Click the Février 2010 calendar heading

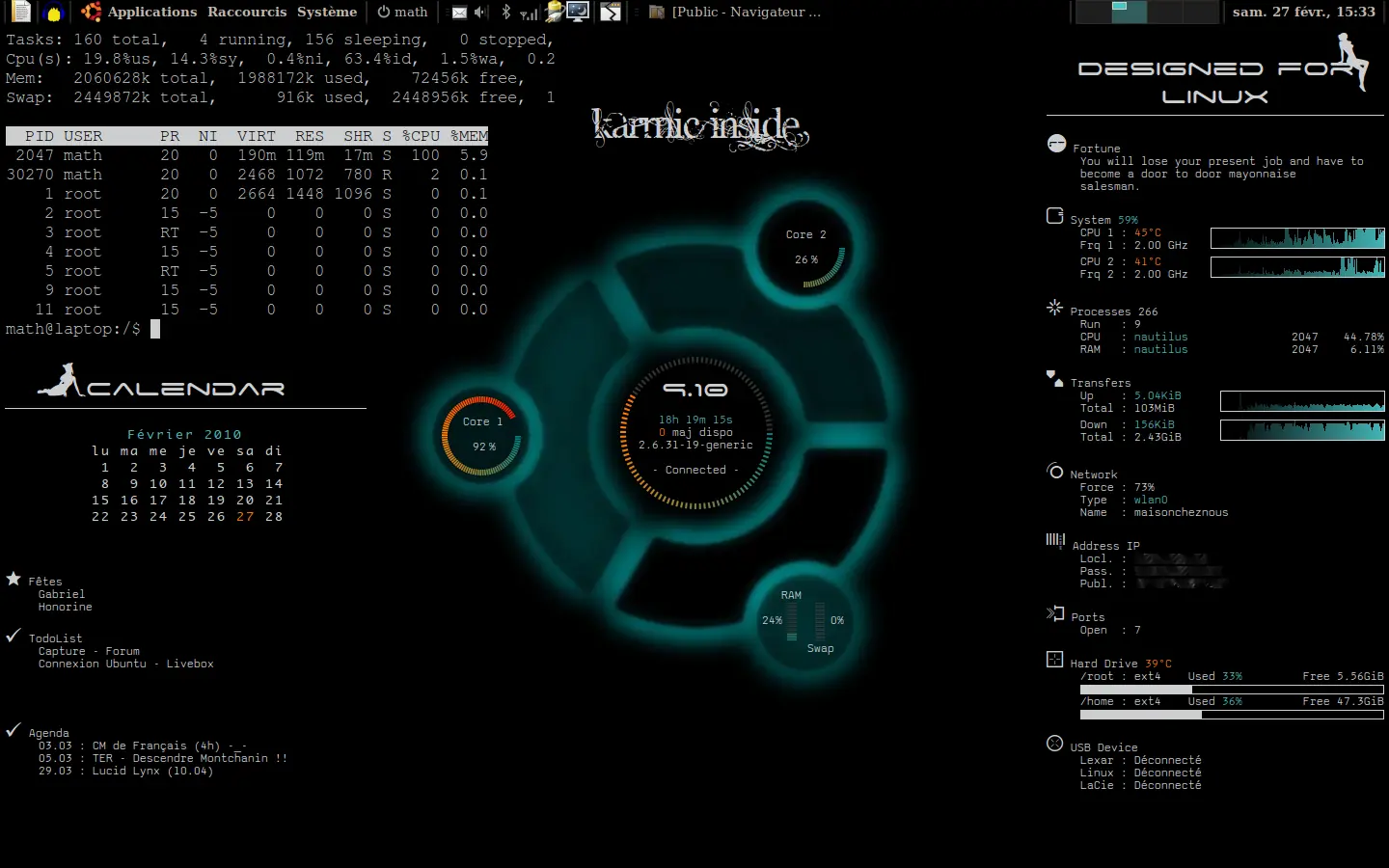pyautogui.click(x=184, y=434)
